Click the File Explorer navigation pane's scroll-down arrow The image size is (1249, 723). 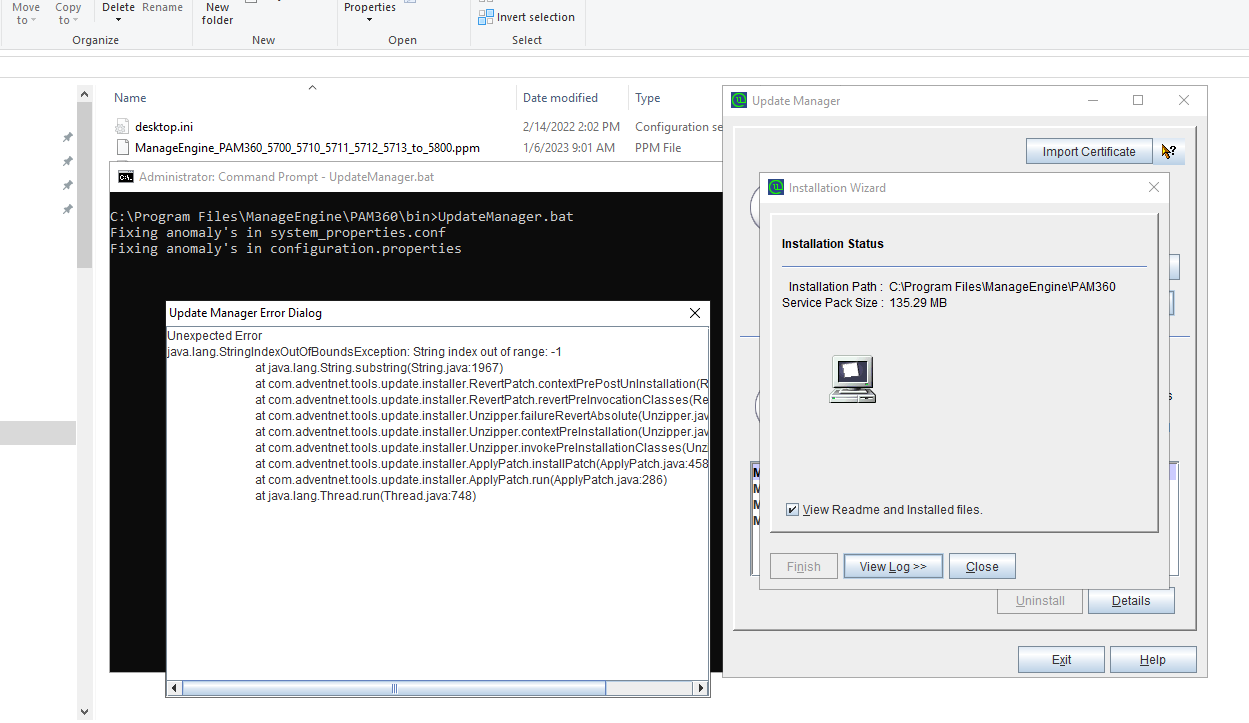click(x=84, y=711)
